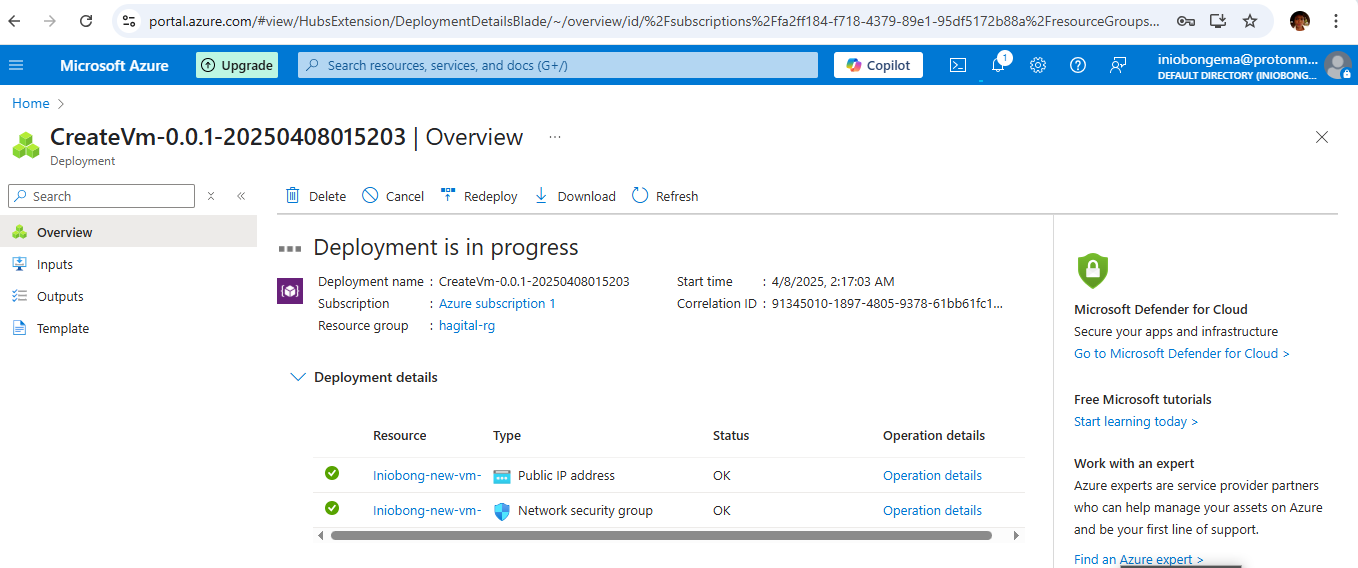Open the portal settings gear
Image resolution: width=1358 pixels, height=568 pixels.
[1038, 65]
